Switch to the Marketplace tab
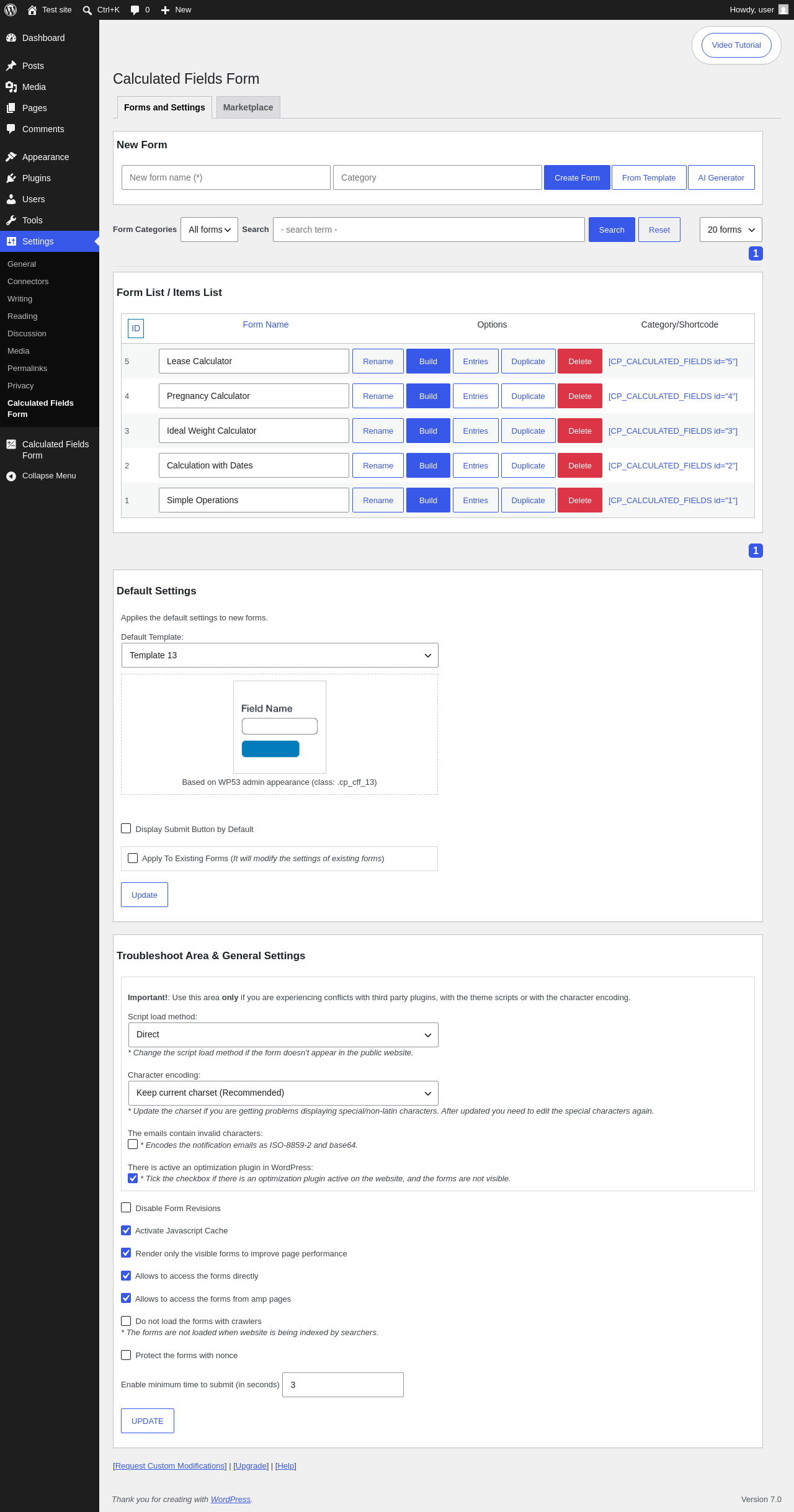 [248, 107]
